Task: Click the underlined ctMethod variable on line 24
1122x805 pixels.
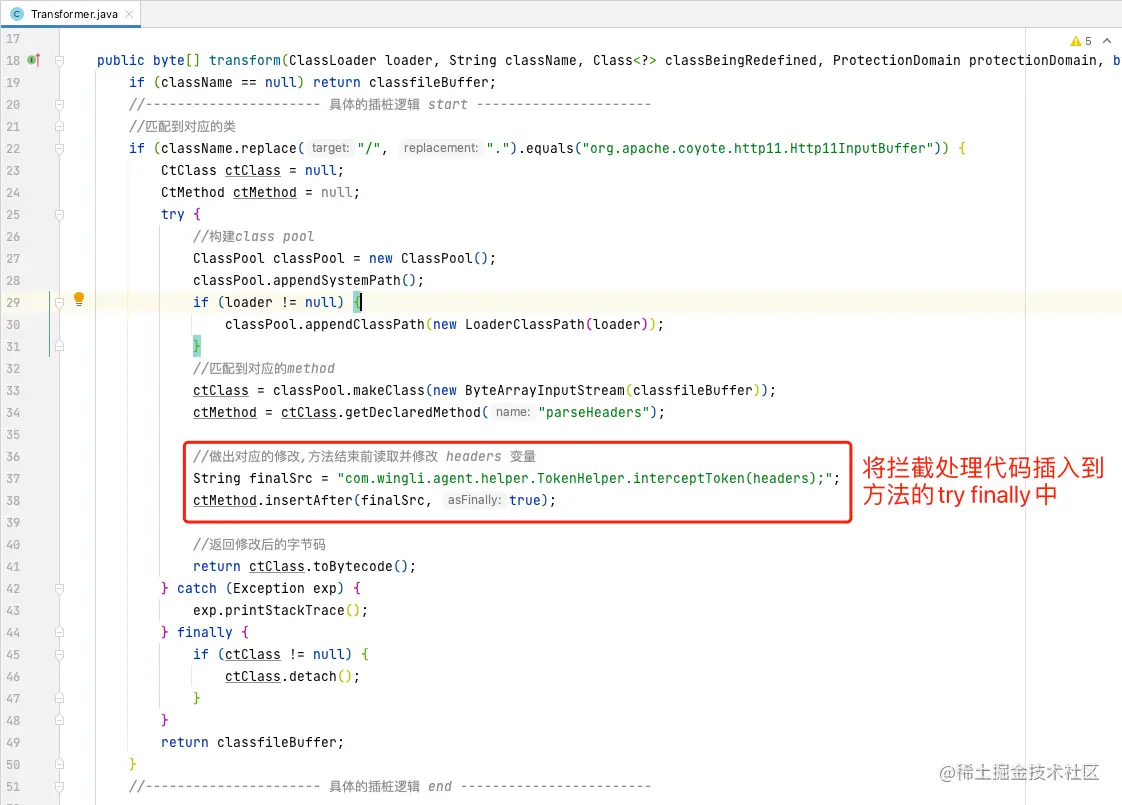Action: (x=265, y=192)
